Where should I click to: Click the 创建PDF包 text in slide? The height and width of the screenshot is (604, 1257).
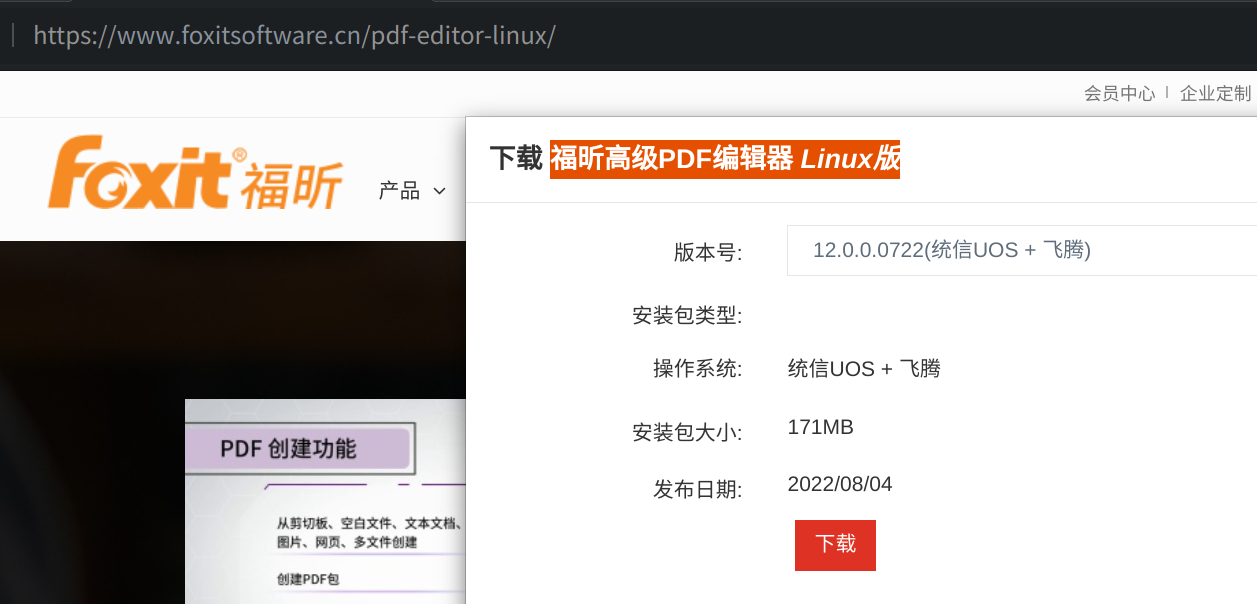pos(308,579)
